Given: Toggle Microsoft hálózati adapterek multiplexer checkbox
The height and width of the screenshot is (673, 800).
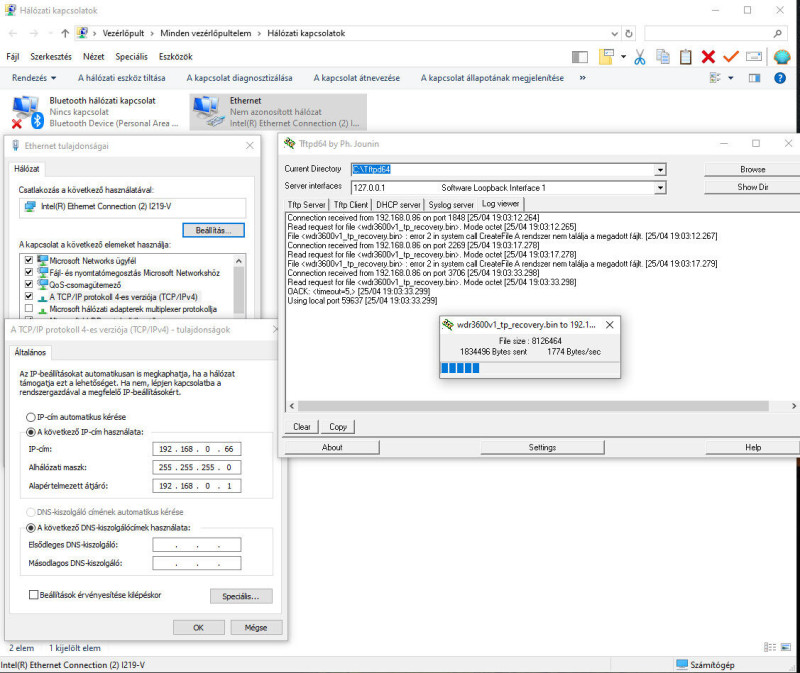Looking at the screenshot, I should coord(29,309).
